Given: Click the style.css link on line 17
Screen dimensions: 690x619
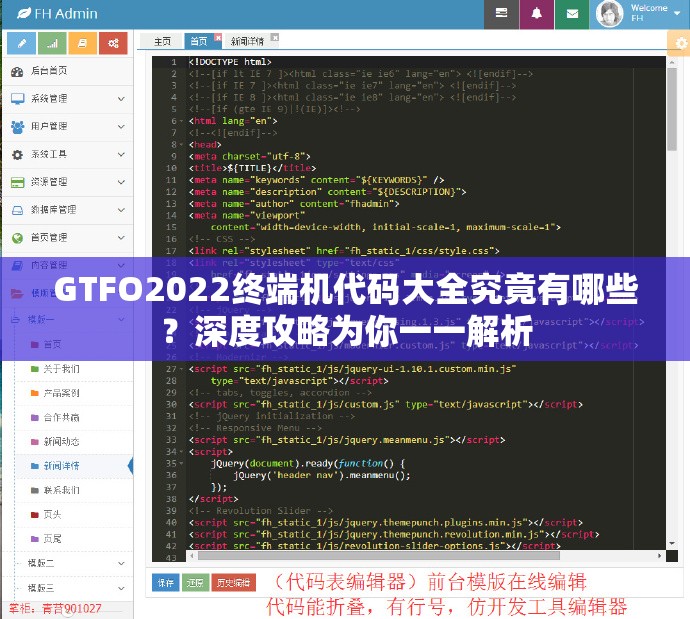Looking at the screenshot, I should (x=344, y=251).
